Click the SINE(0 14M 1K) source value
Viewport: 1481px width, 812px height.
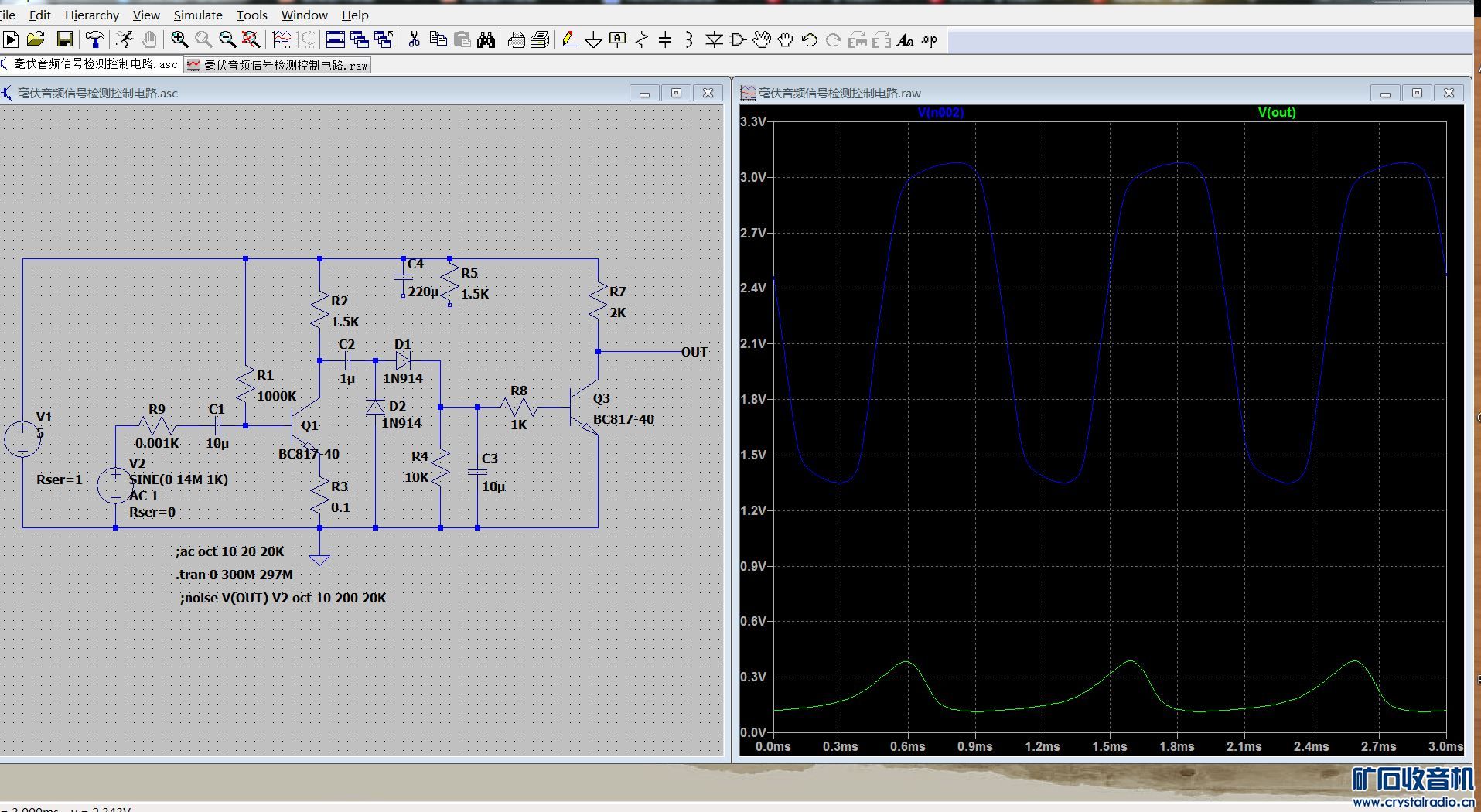(x=179, y=479)
